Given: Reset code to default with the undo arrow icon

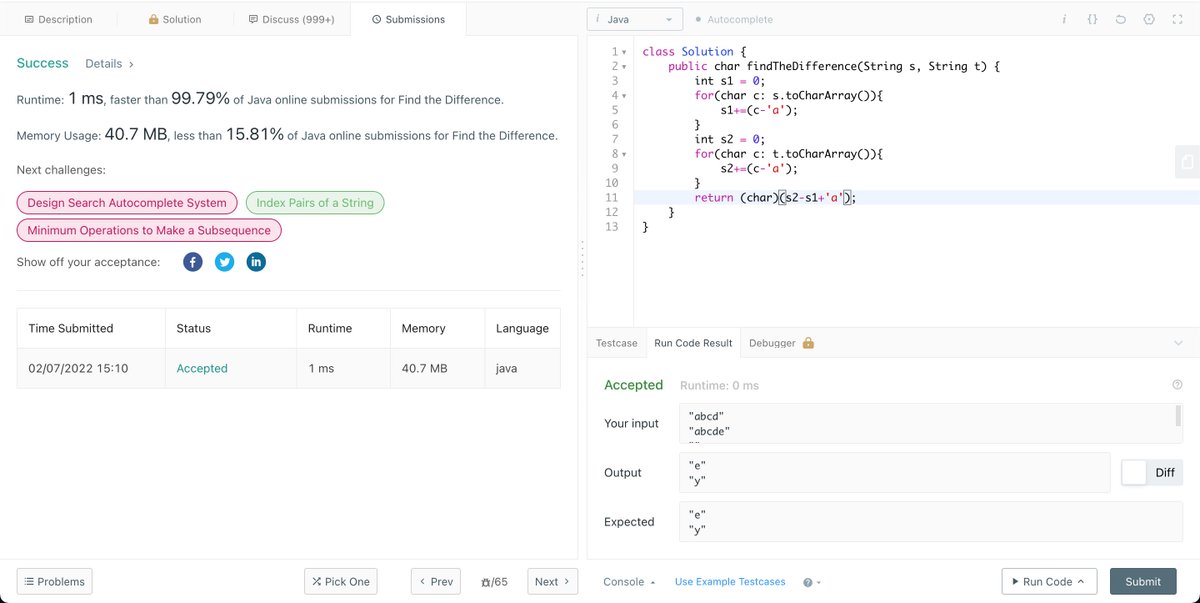Looking at the screenshot, I should coord(1120,19).
